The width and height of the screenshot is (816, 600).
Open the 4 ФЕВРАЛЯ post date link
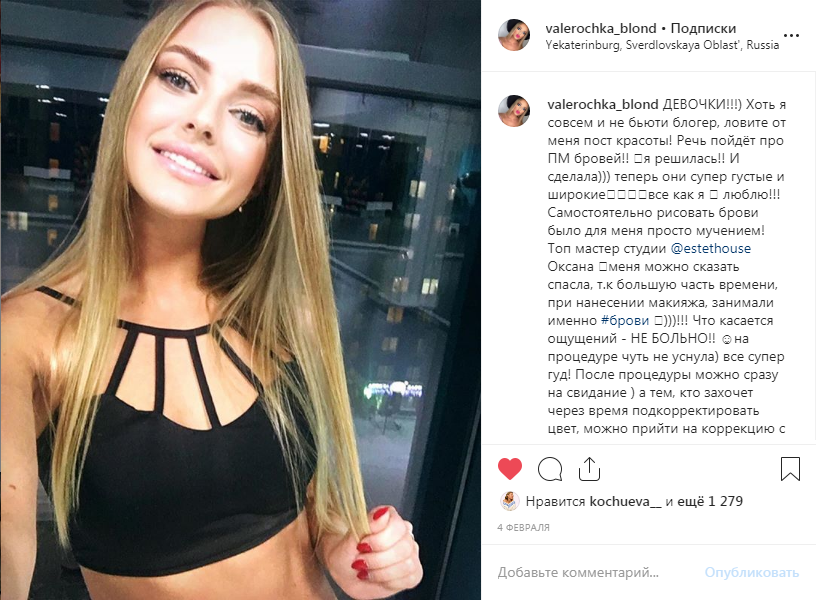click(523, 528)
